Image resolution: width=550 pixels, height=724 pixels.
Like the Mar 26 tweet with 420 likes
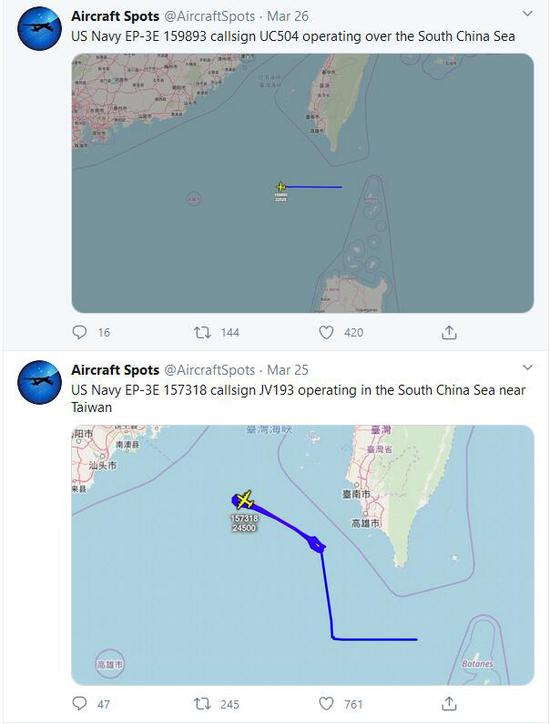click(x=326, y=332)
